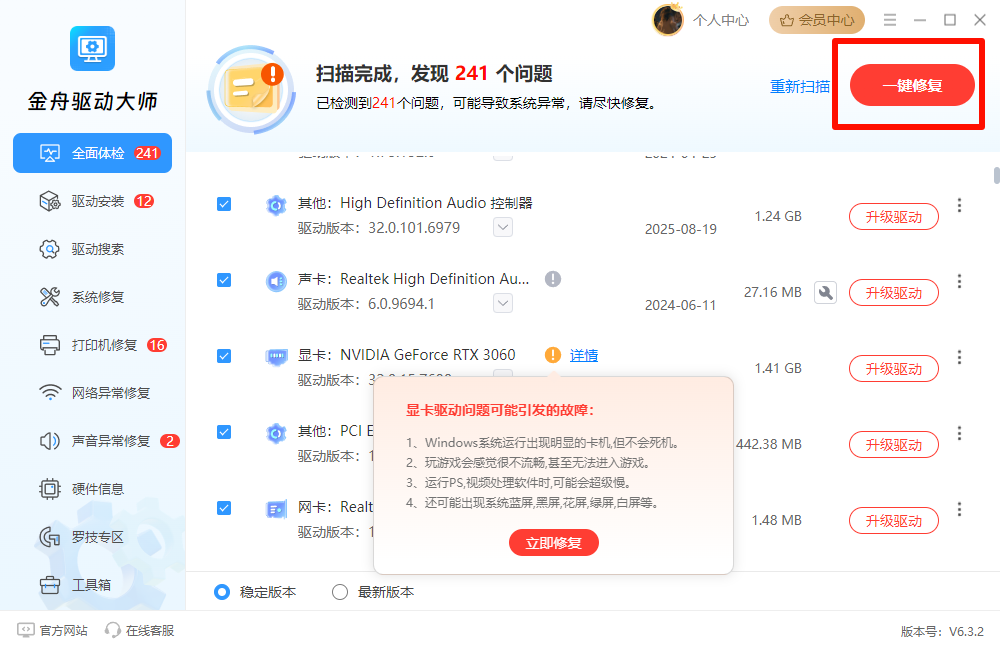Click the Realtek sound card speaker icon
Screen dimensions: 1000x650
(x=276, y=281)
